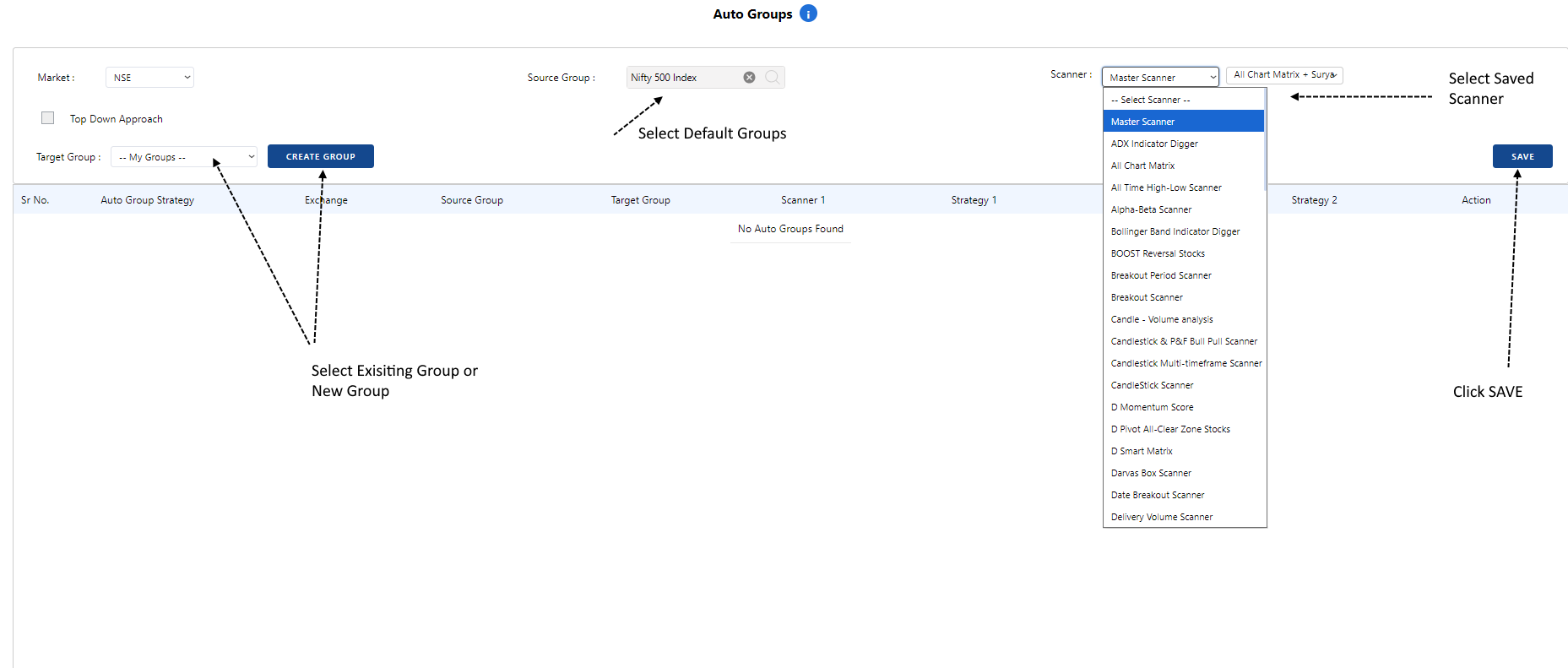Enable the Top Down Approach checkbox
1568x668 pixels.
48,118
